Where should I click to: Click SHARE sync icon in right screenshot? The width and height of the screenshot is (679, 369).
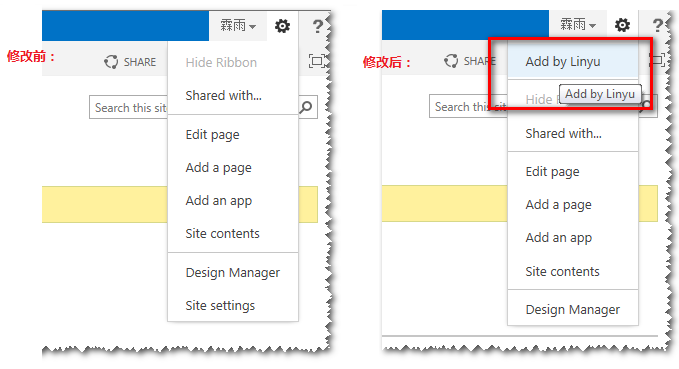click(x=451, y=61)
